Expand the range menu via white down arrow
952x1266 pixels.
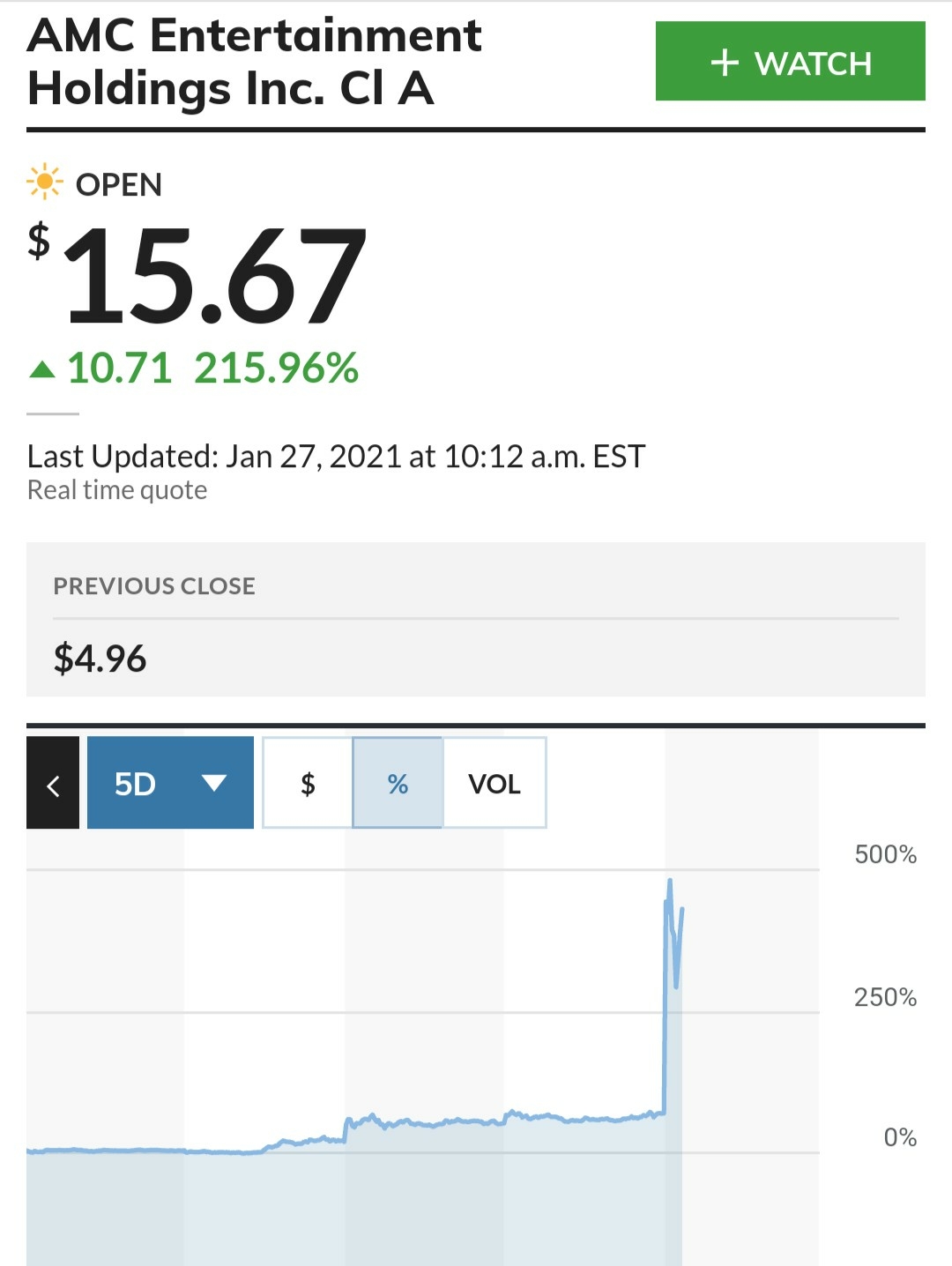(214, 783)
